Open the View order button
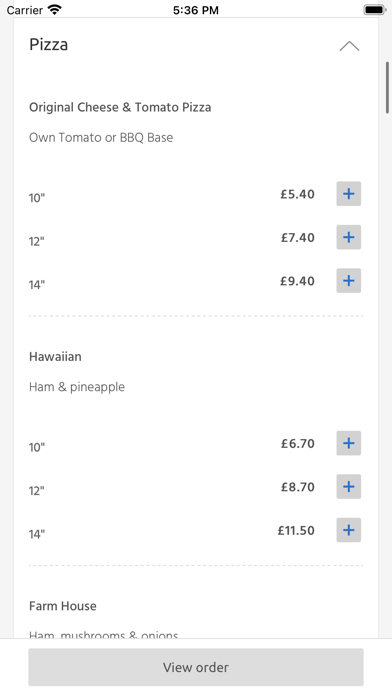Viewport: 392px width, 696px height. pyautogui.click(x=196, y=667)
